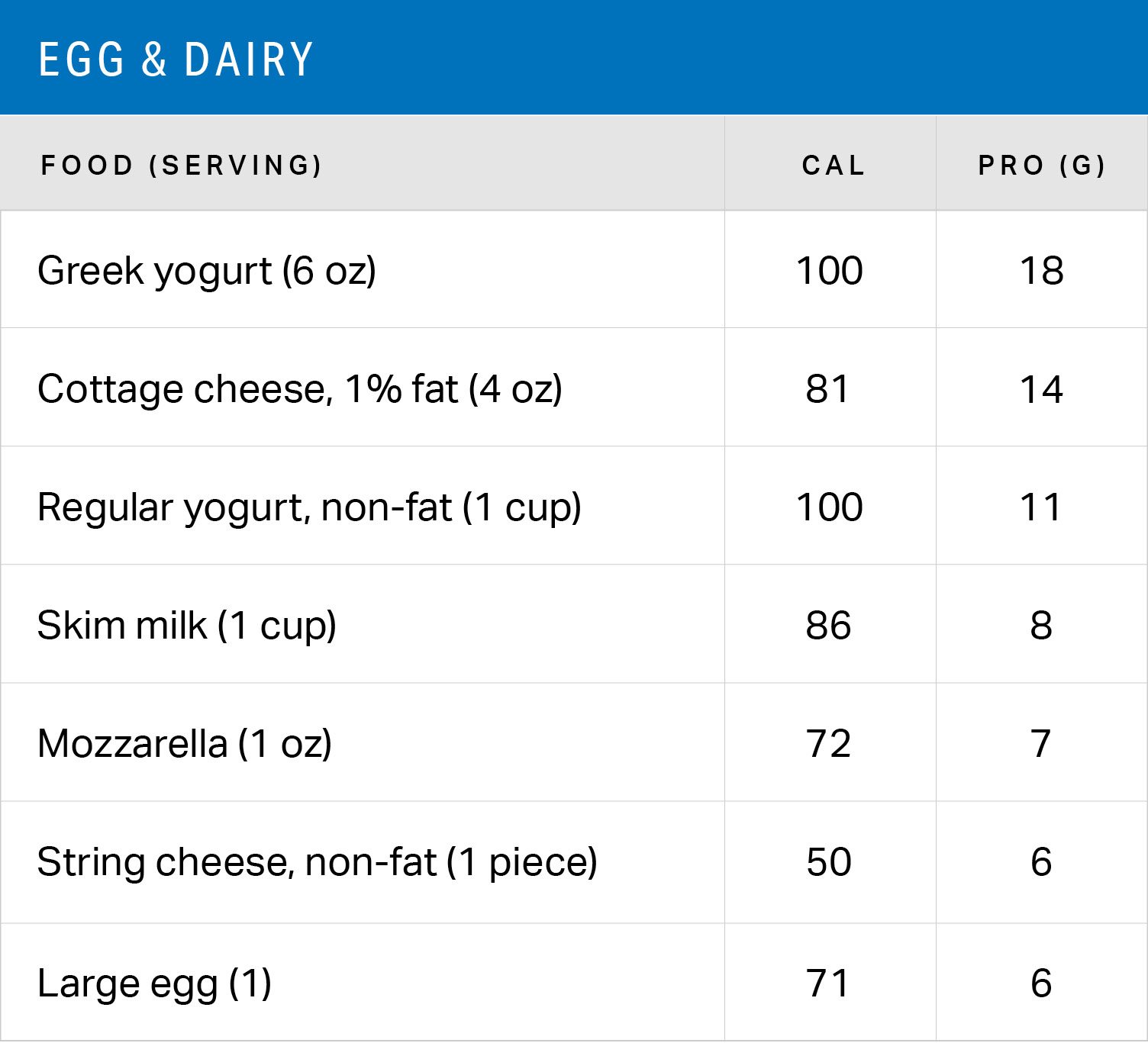Select the String cheese, non-fat row label

click(317, 862)
